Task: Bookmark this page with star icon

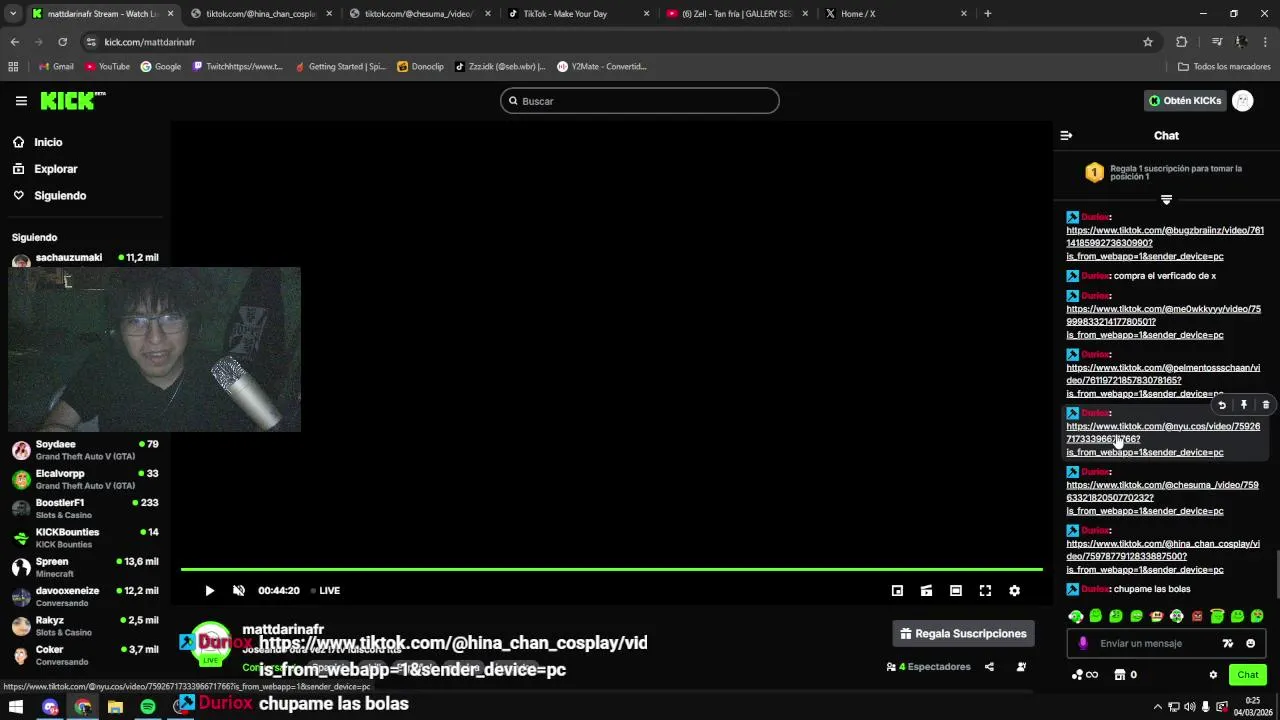Action: (1148, 42)
